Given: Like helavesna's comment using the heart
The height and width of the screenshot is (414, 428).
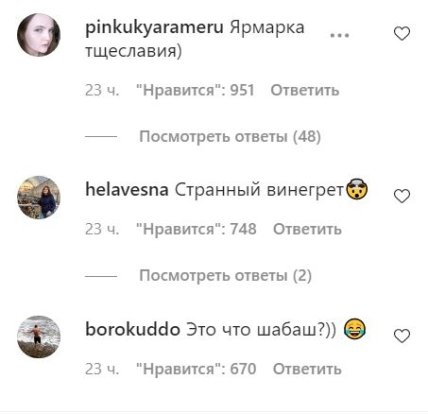Looking at the screenshot, I should coord(402,196).
